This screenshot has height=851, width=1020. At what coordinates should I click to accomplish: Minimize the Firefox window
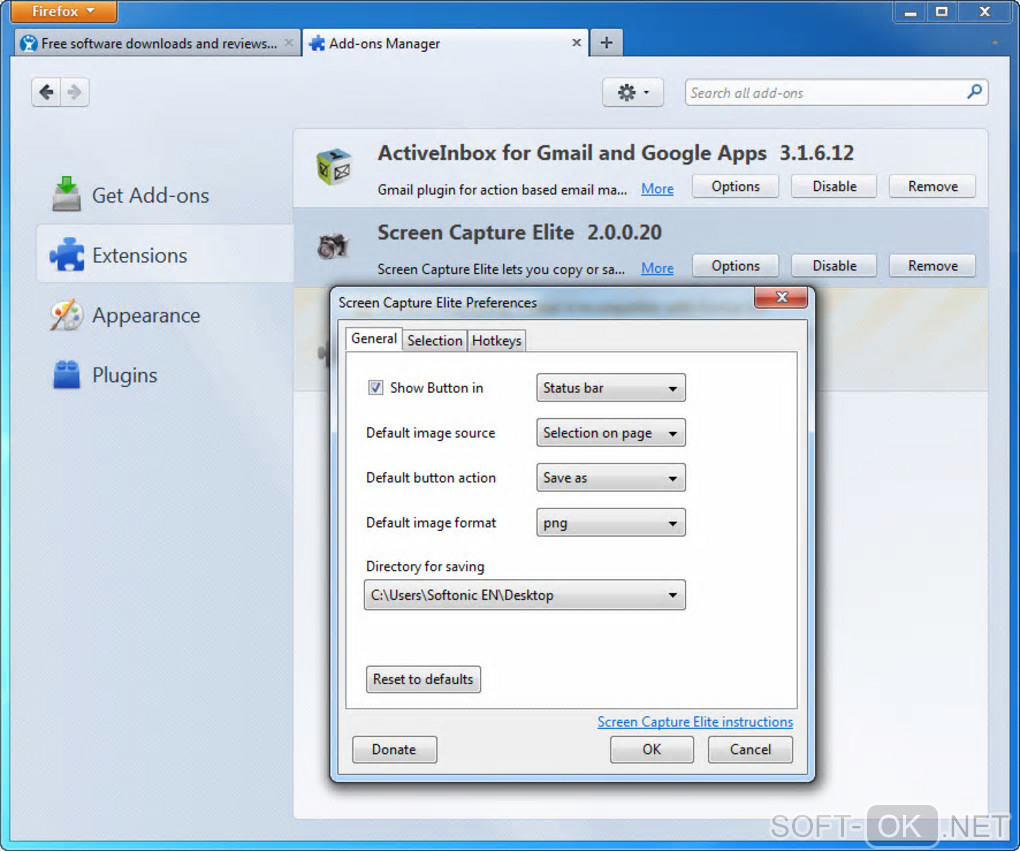point(911,12)
